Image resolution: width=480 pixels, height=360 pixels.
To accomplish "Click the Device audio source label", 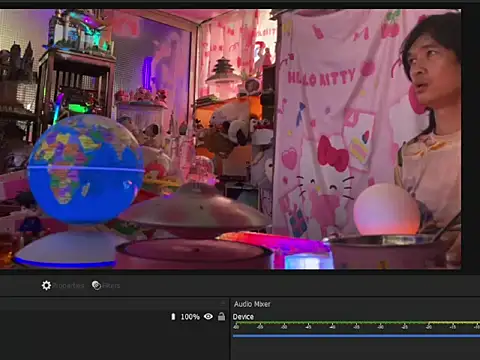I will (x=243, y=317).
